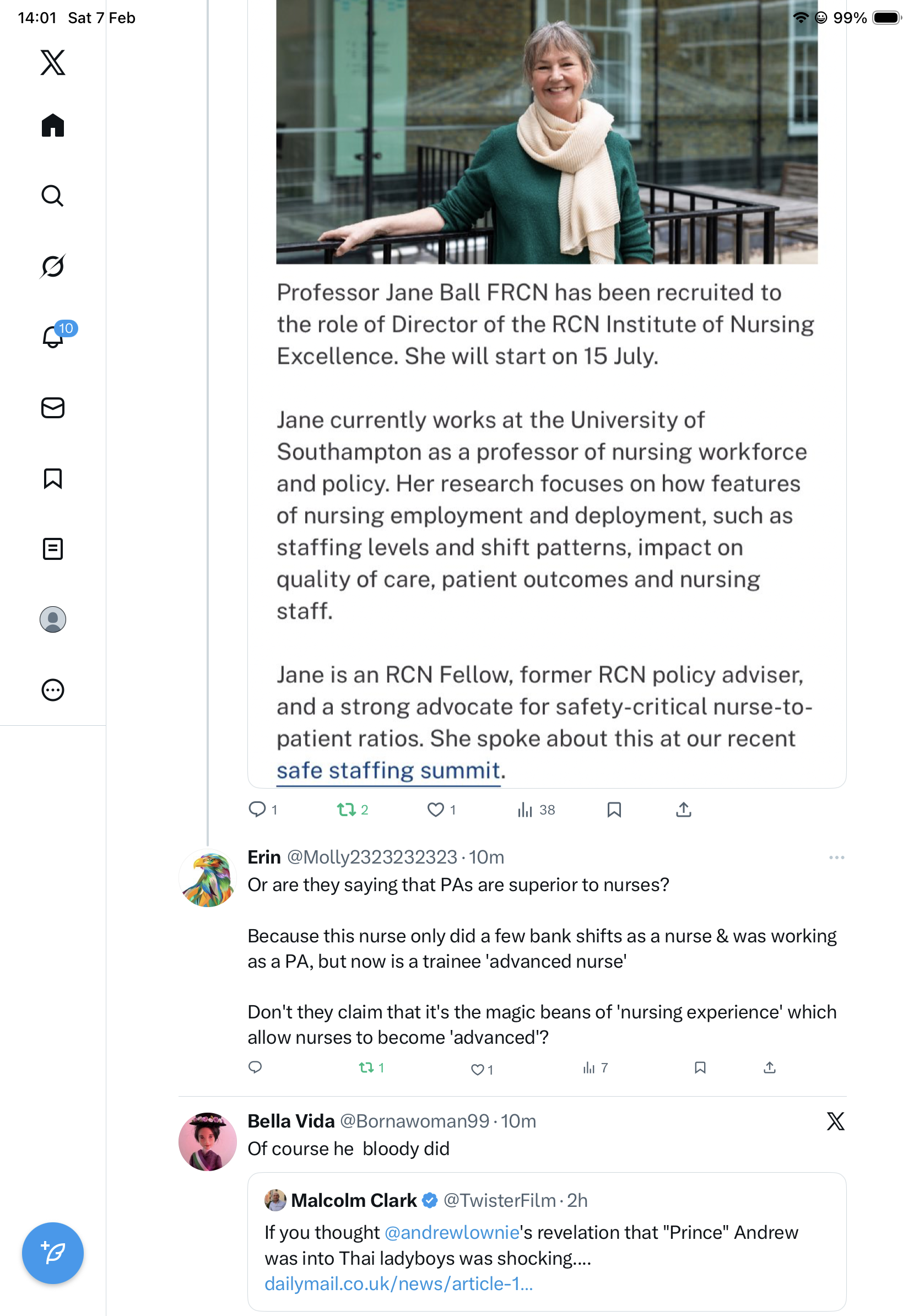The height and width of the screenshot is (1316, 919).
Task: Open the Home feed icon
Action: [x=53, y=125]
